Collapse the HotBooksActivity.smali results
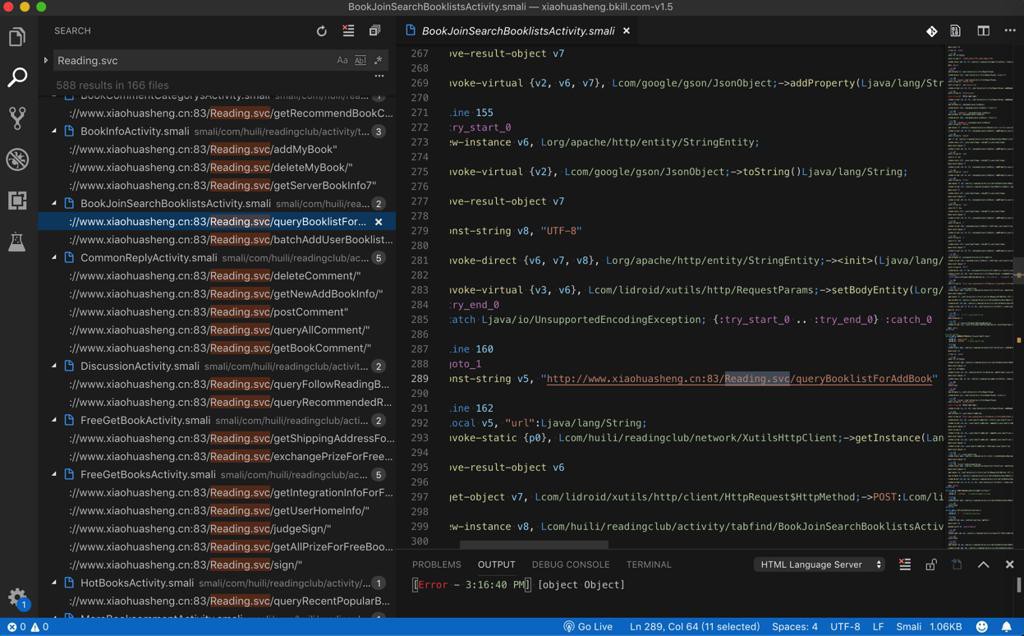1024x636 pixels. (54, 583)
